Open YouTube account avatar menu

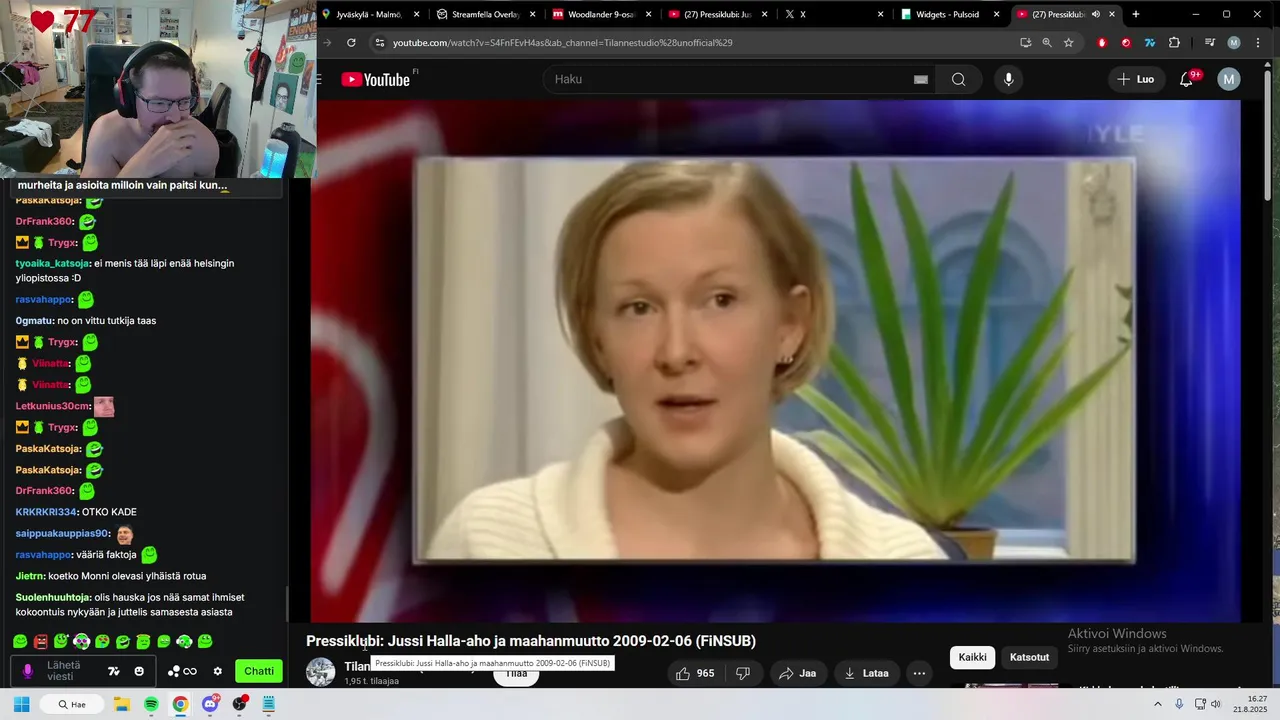(1229, 79)
